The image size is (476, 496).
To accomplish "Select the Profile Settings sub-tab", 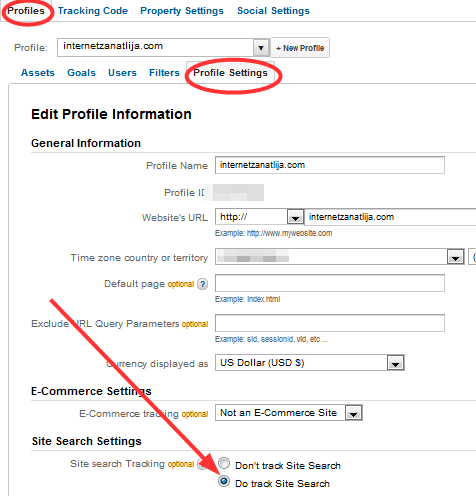I will pyautogui.click(x=230, y=73).
